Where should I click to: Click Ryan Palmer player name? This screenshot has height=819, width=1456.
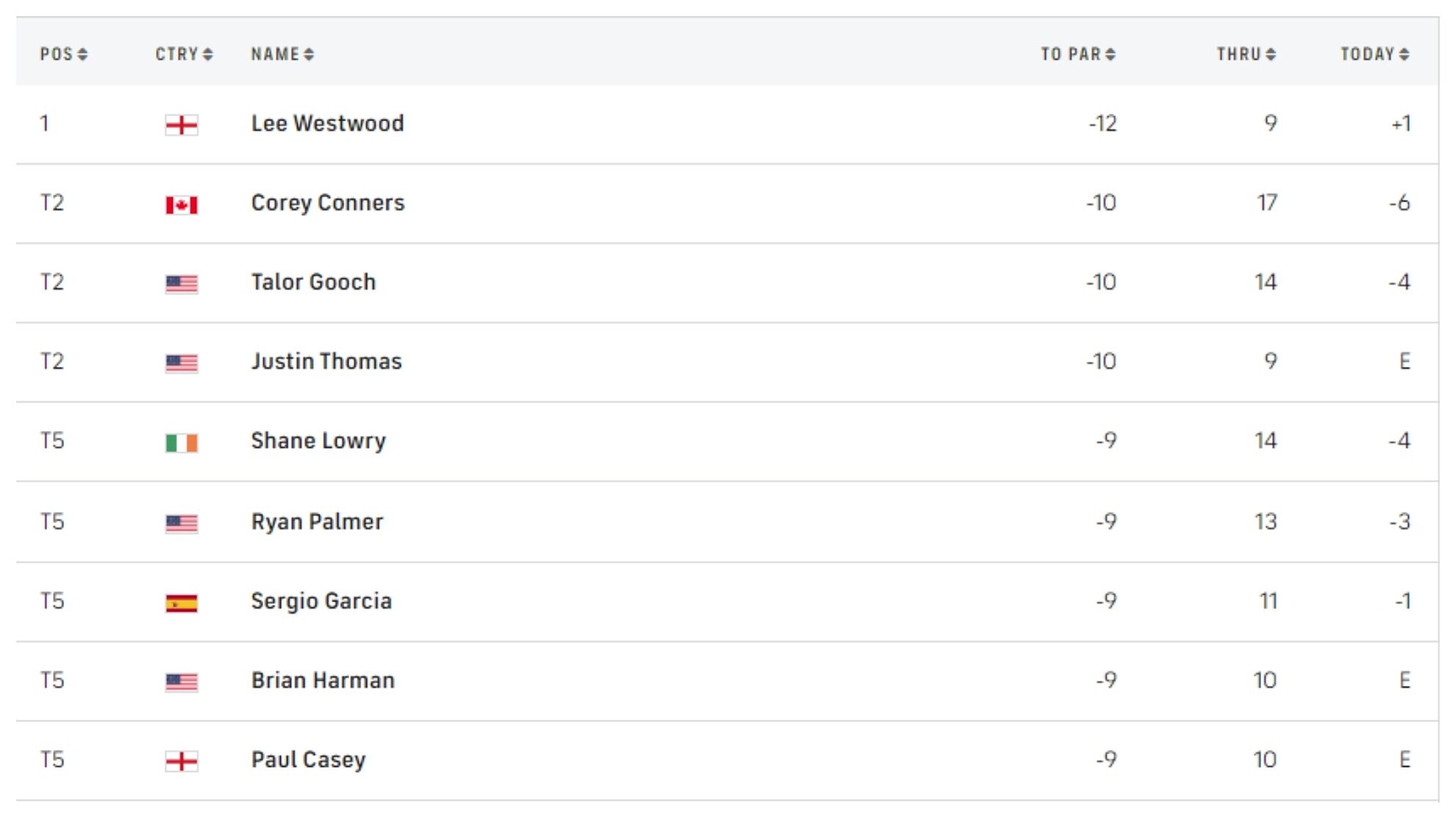click(x=317, y=522)
